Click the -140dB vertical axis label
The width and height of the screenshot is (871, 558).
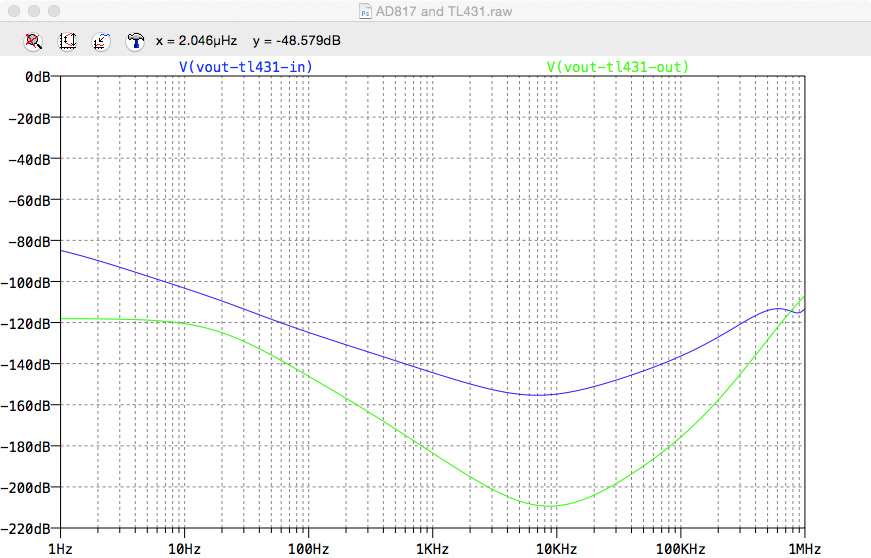click(x=26, y=365)
